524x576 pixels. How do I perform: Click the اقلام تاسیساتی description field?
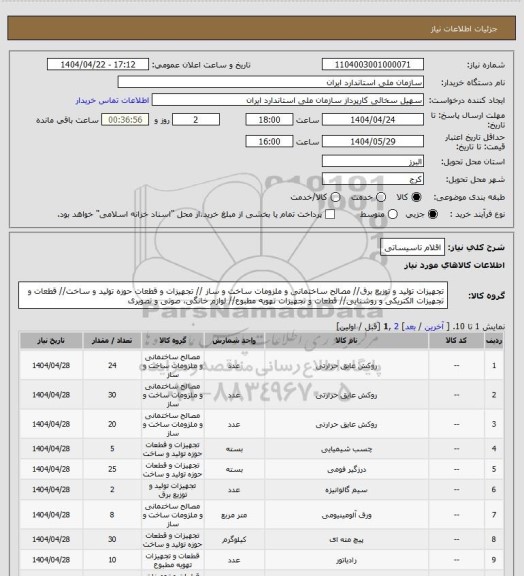click(x=412, y=248)
